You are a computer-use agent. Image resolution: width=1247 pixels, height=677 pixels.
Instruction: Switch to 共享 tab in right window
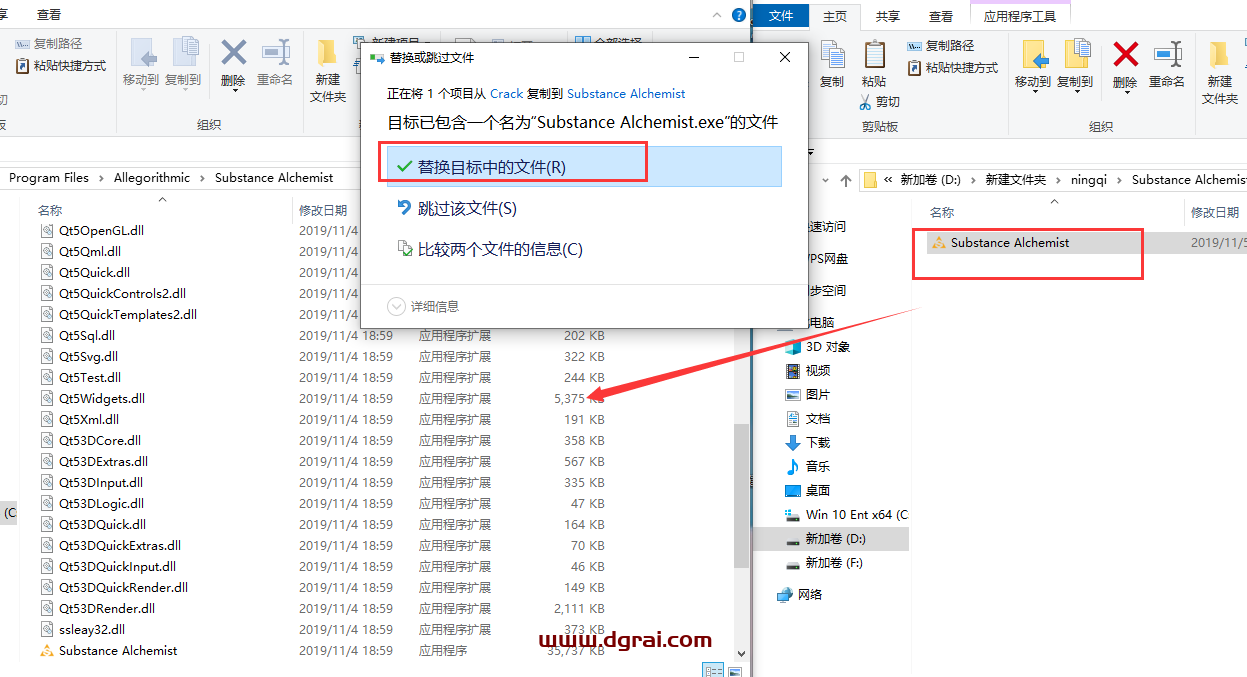point(888,15)
